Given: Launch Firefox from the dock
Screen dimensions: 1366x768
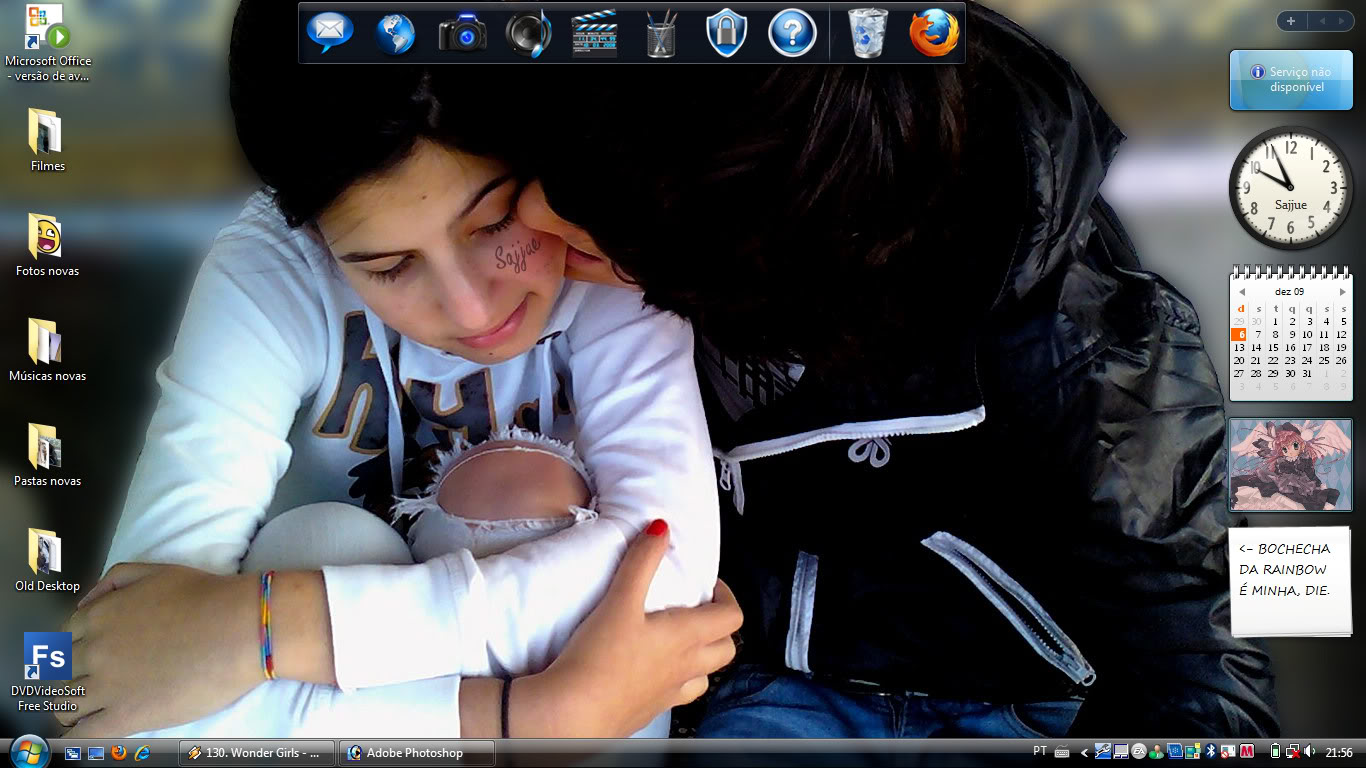Looking at the screenshot, I should pyautogui.click(x=934, y=33).
